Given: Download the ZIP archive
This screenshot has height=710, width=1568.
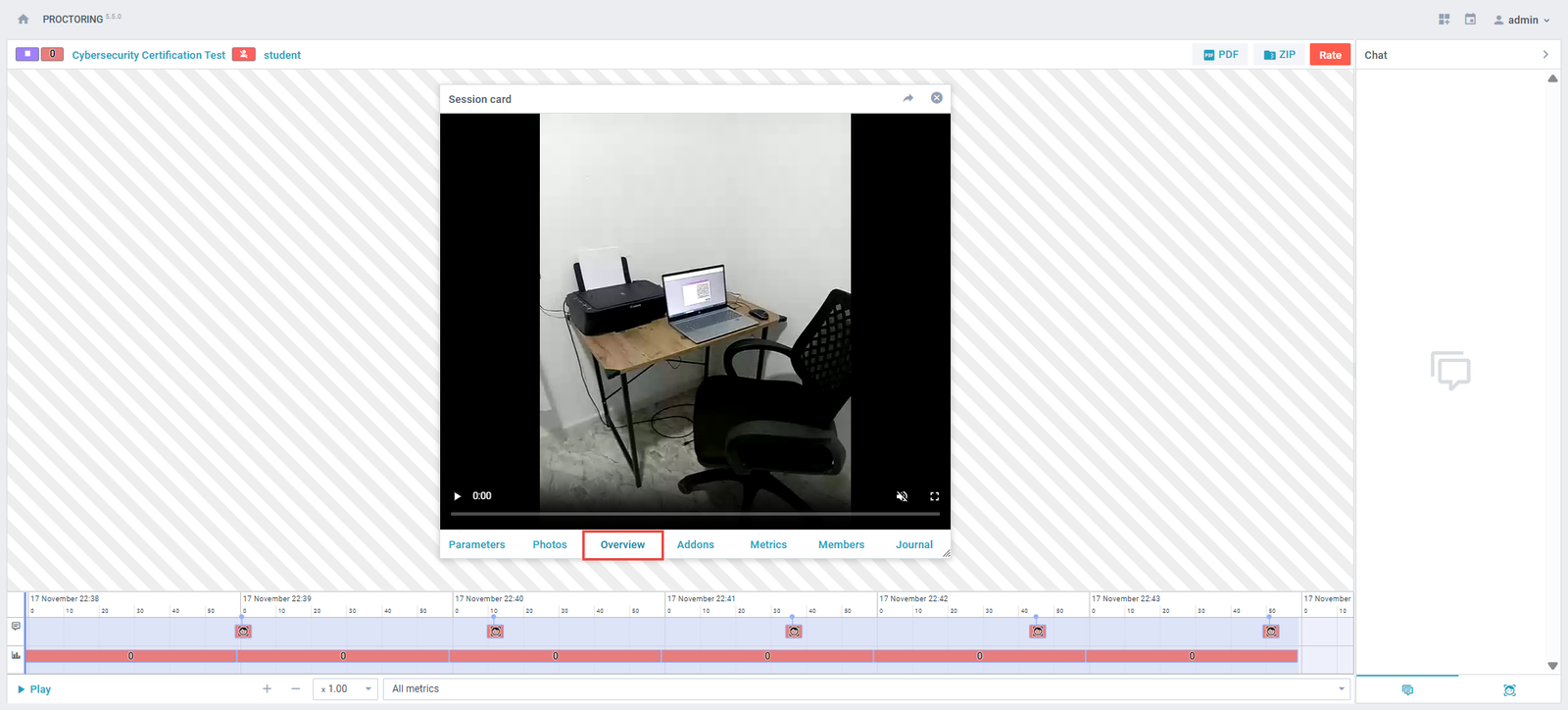Looking at the screenshot, I should 1280,55.
